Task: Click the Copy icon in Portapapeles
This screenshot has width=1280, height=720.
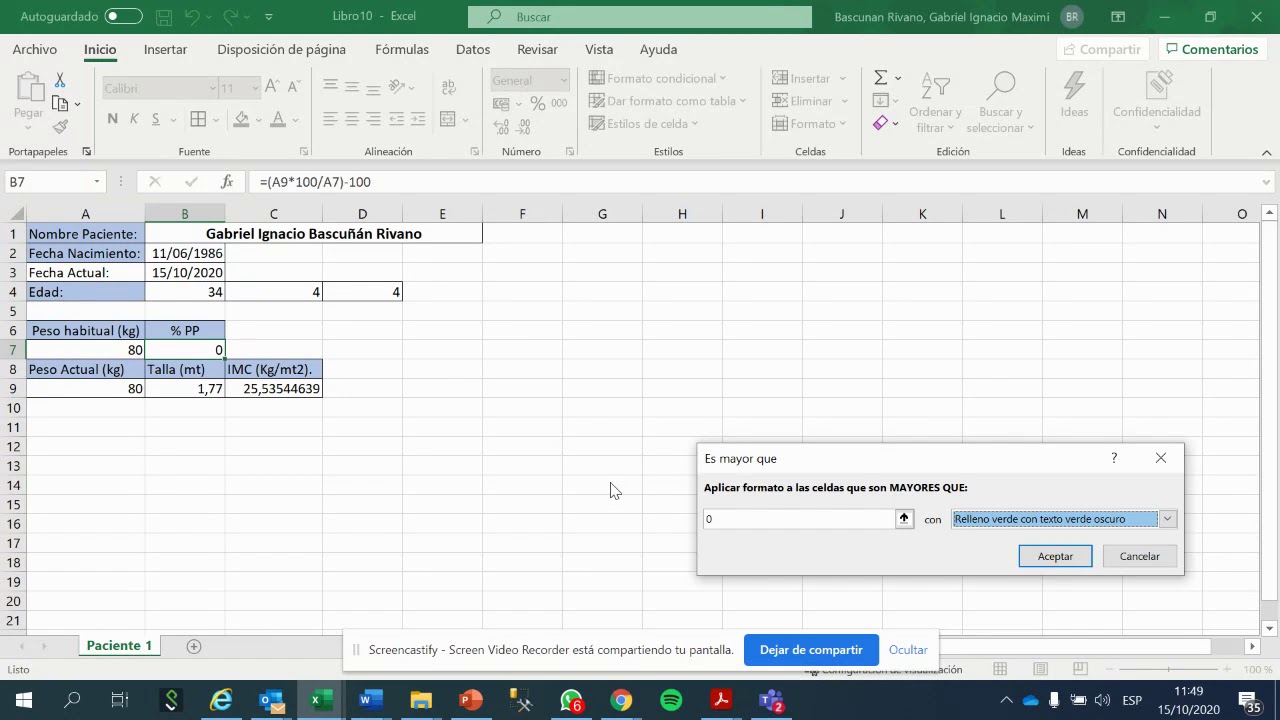Action: pyautogui.click(x=60, y=104)
